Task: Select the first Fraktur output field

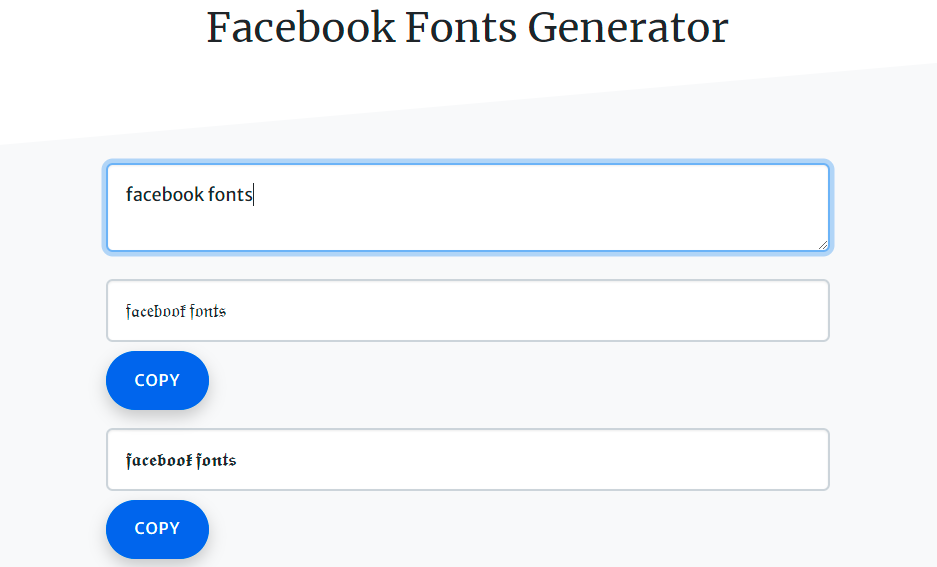Action: tap(468, 311)
